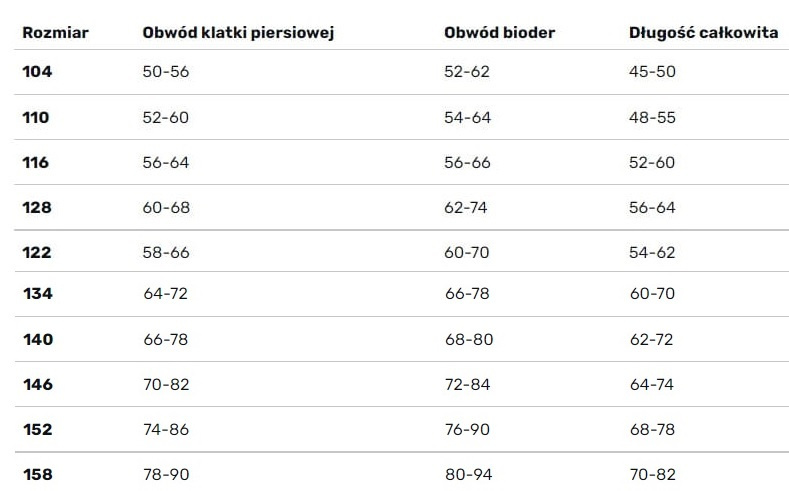Click the Rozmiar column header
The height and width of the screenshot is (491, 789).
point(55,33)
